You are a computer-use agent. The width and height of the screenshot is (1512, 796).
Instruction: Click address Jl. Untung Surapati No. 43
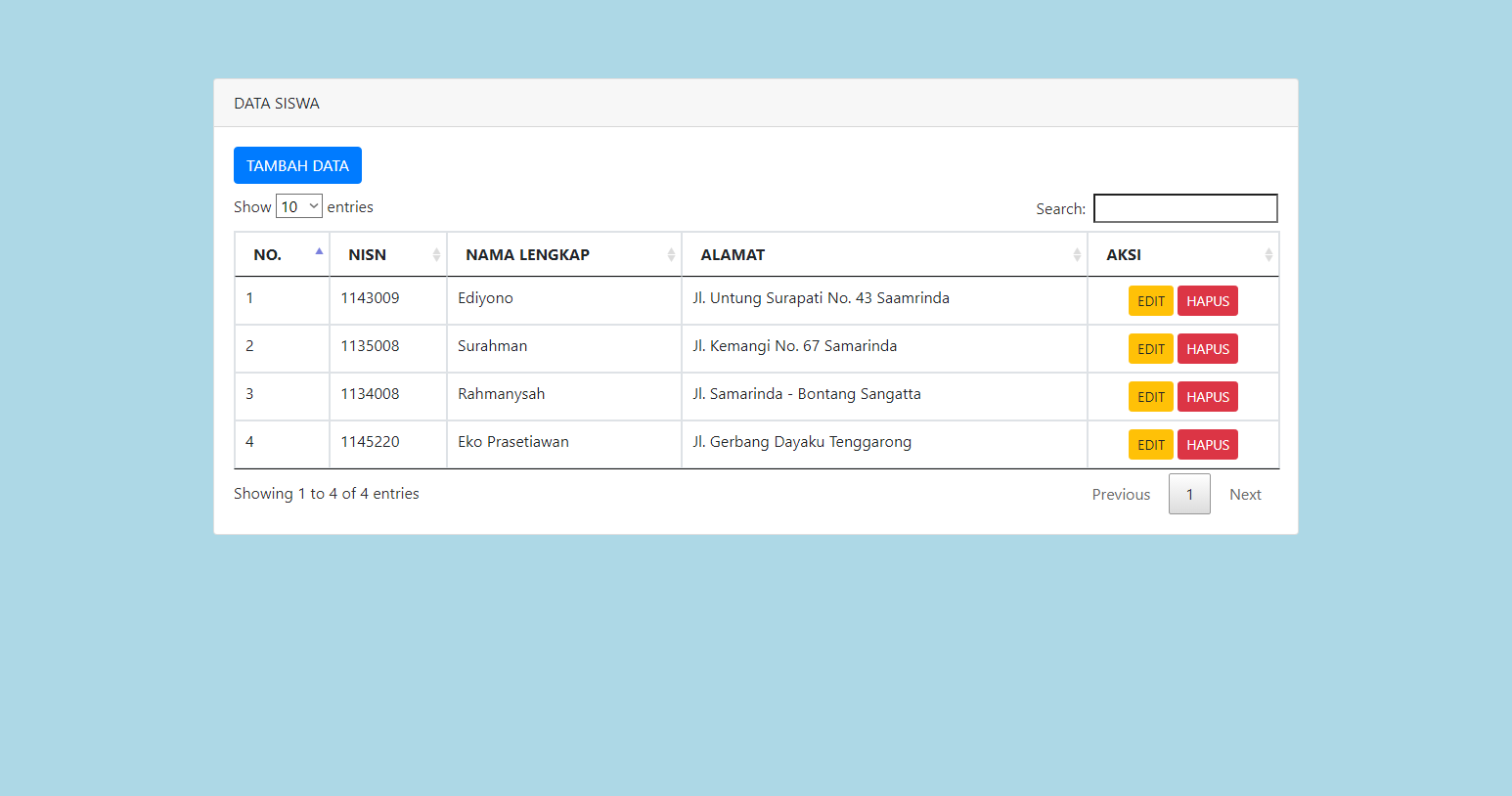click(x=782, y=298)
